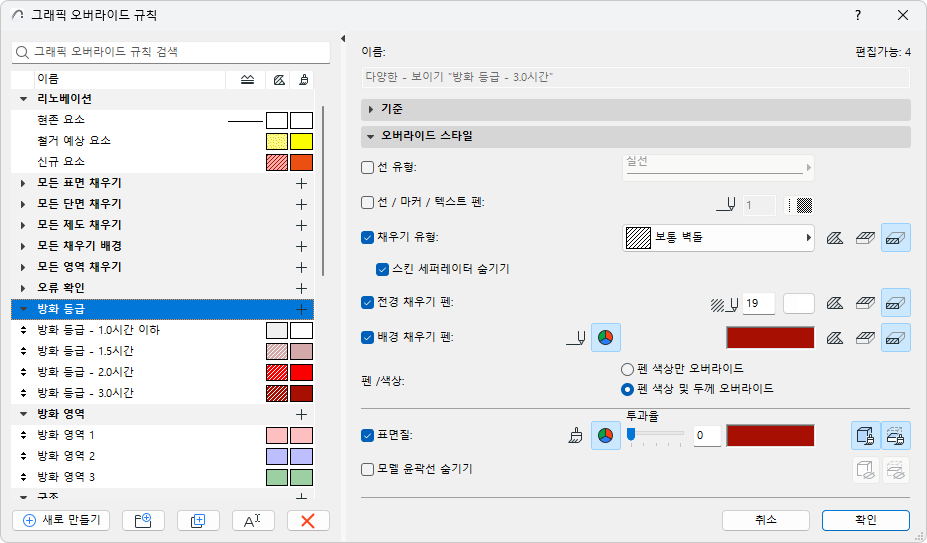Uncheck 스킨 세퍼레이터 숨기기 checkbox
This screenshot has width=927, height=543.
(x=383, y=269)
